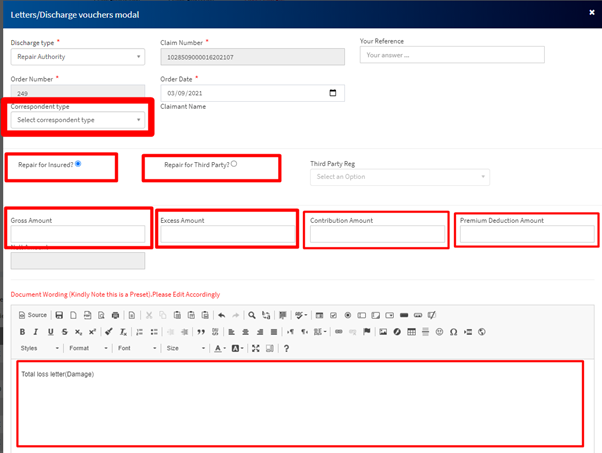Click the Source button in the editor

pos(33,315)
